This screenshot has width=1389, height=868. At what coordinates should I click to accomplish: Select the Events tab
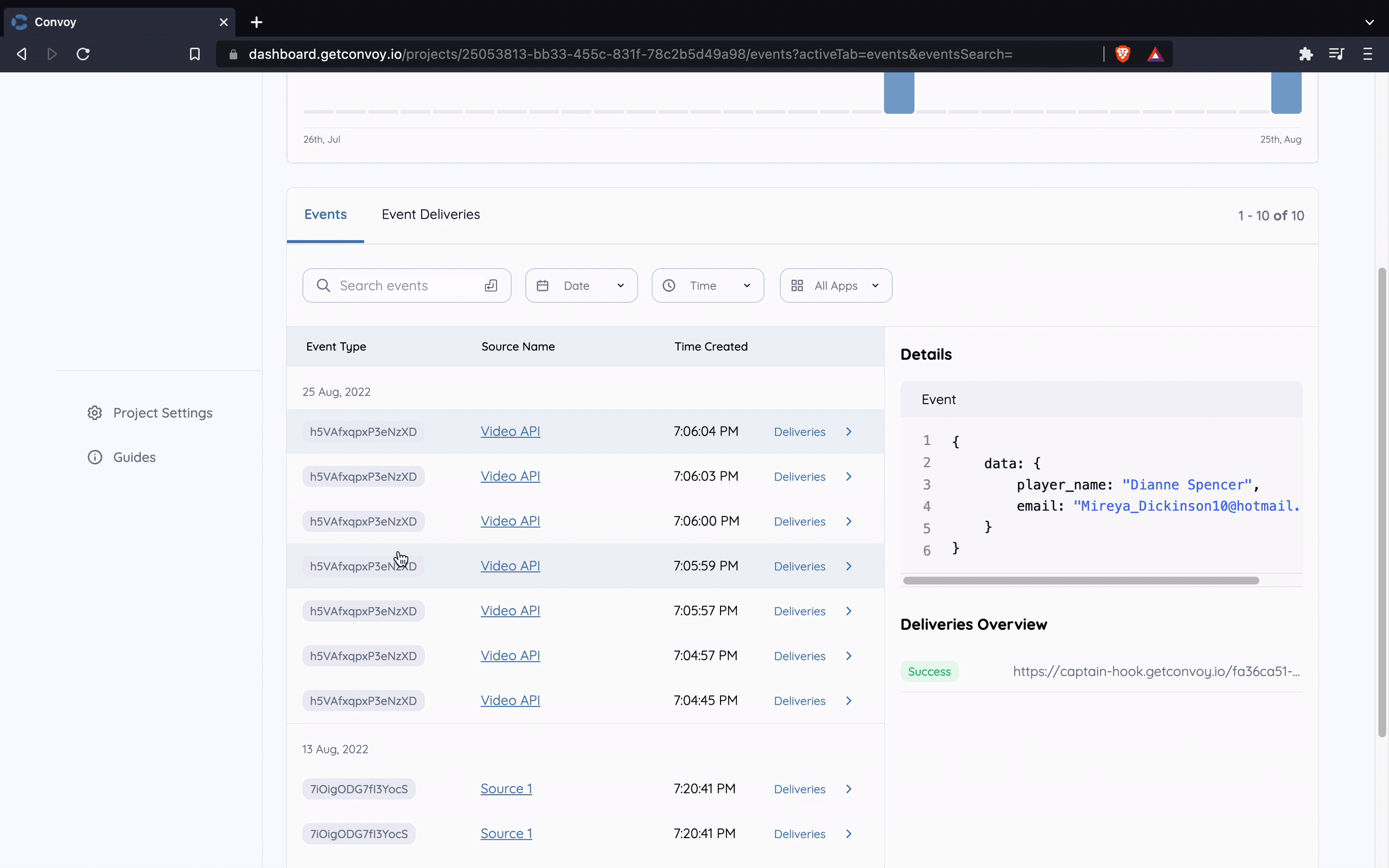[326, 215]
